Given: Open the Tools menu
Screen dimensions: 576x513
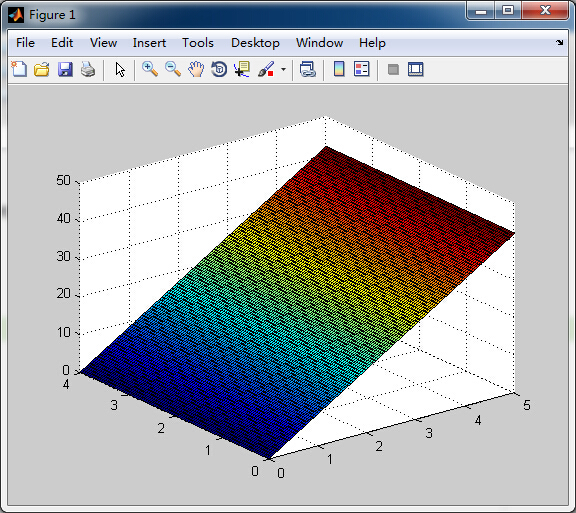Looking at the screenshot, I should pyautogui.click(x=198, y=43).
